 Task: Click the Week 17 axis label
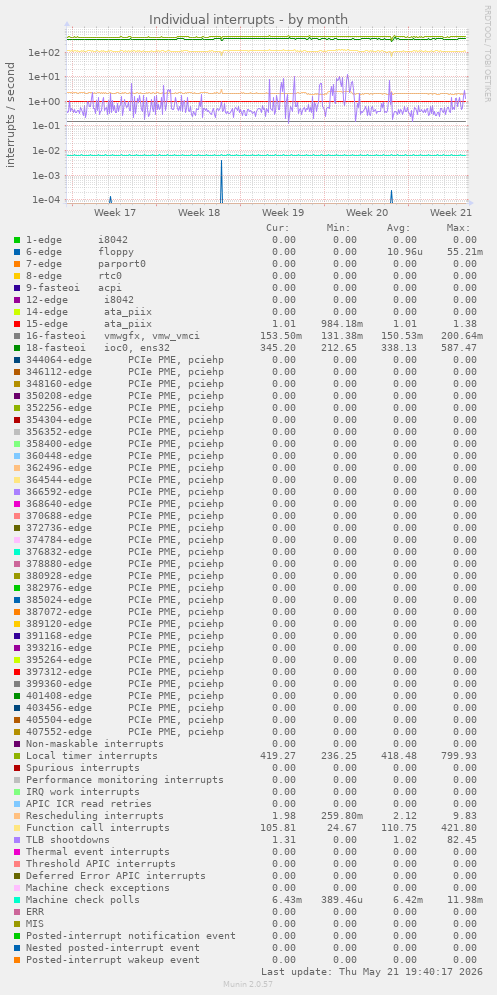coord(115,213)
